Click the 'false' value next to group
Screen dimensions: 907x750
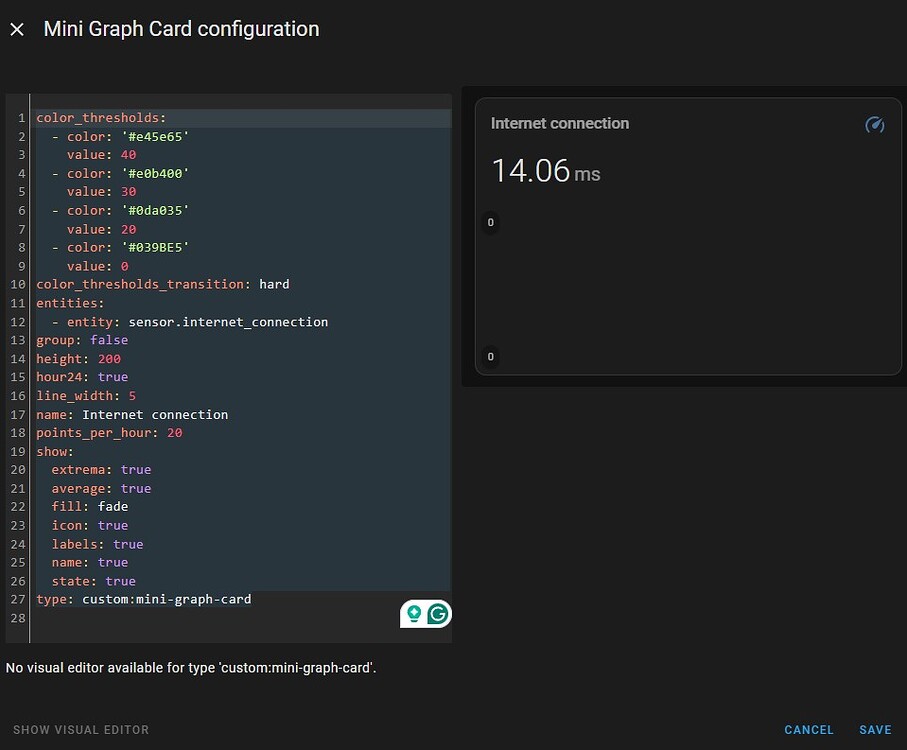pos(108,340)
